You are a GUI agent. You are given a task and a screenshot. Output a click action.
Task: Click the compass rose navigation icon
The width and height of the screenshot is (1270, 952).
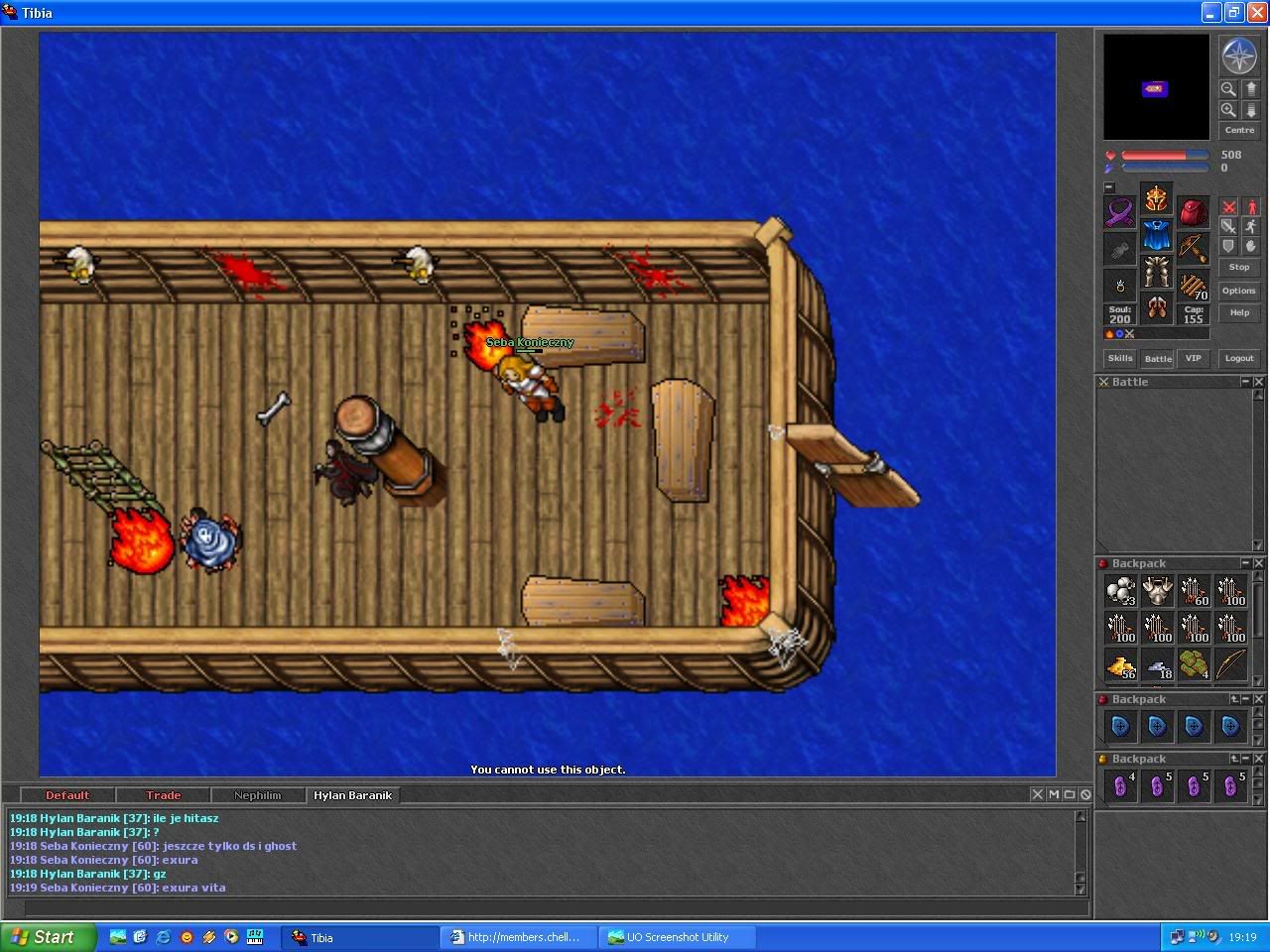[1239, 56]
